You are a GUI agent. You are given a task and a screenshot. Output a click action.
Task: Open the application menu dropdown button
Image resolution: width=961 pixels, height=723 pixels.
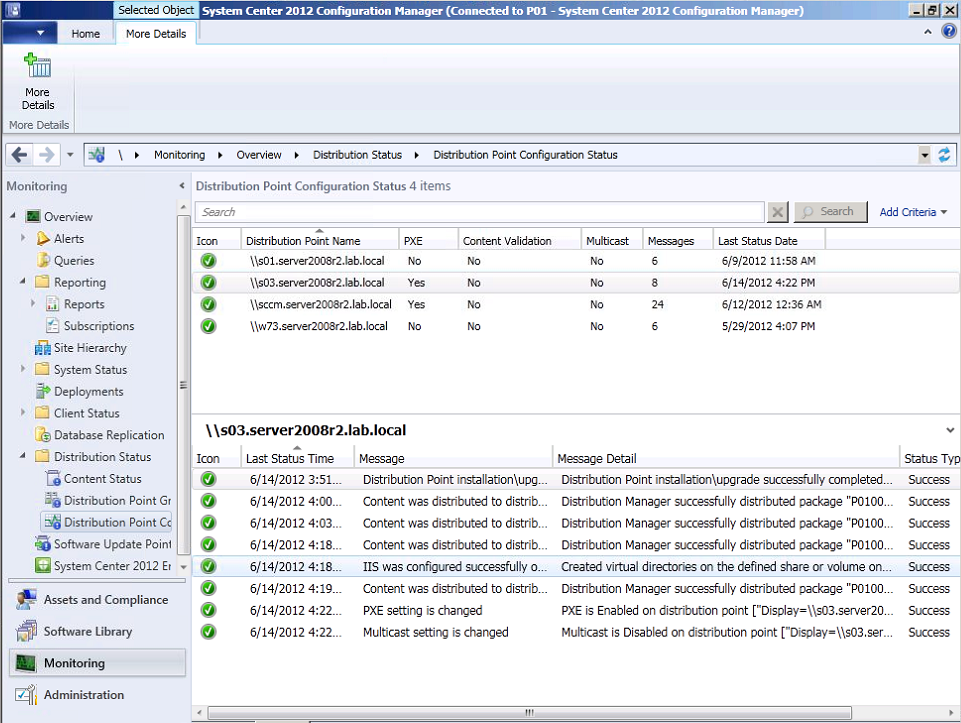point(30,32)
